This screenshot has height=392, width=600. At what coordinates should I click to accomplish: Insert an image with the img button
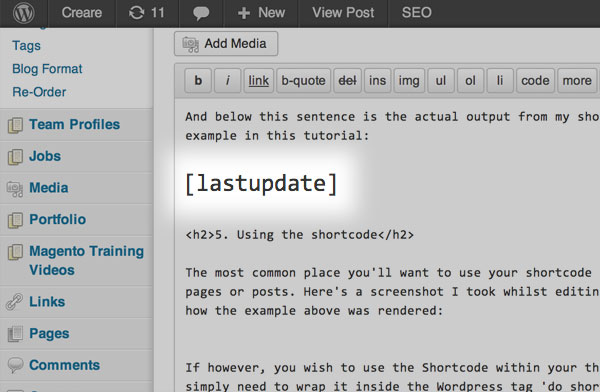409,81
